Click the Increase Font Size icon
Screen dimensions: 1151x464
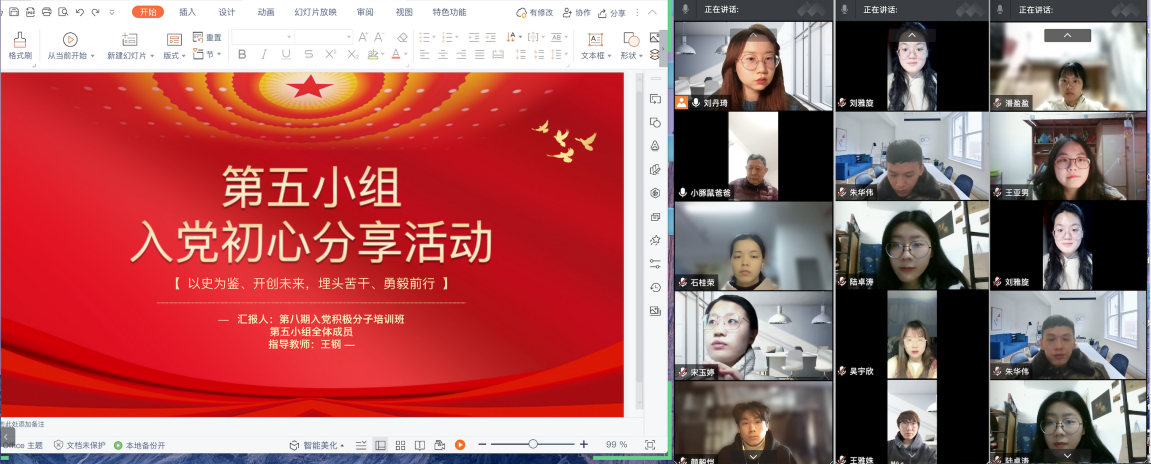[363, 37]
